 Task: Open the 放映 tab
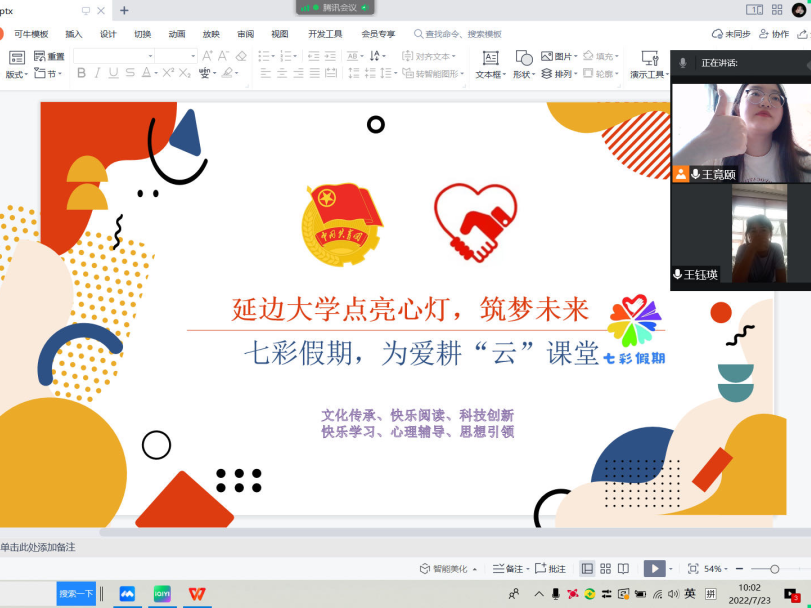[x=211, y=34]
